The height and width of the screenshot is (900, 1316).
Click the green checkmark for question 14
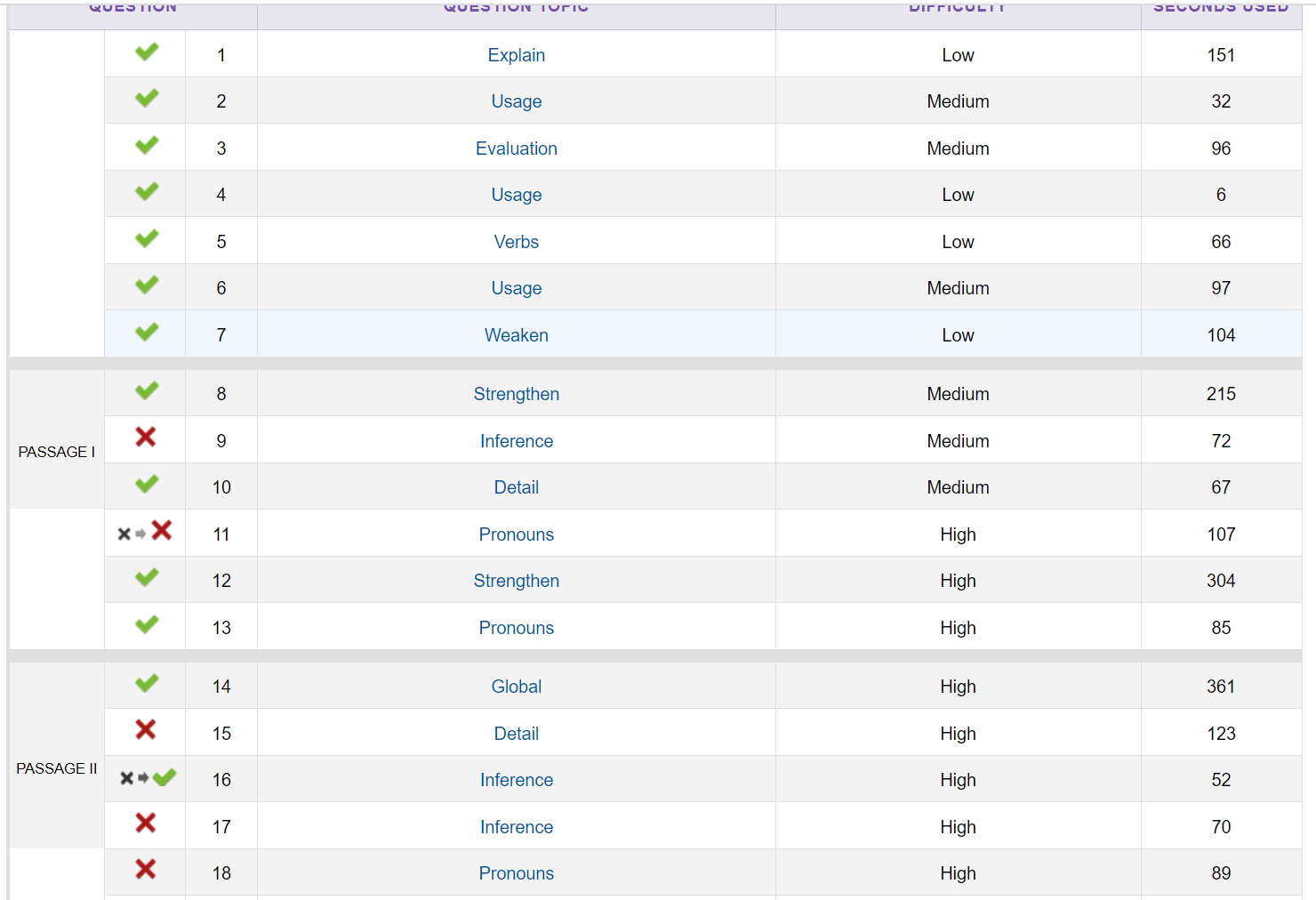click(x=147, y=684)
